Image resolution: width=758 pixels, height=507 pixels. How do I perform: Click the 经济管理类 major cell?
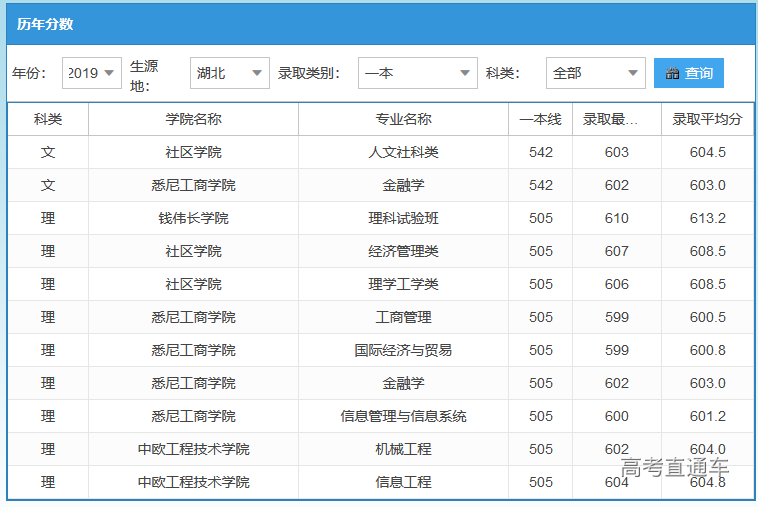pos(403,251)
